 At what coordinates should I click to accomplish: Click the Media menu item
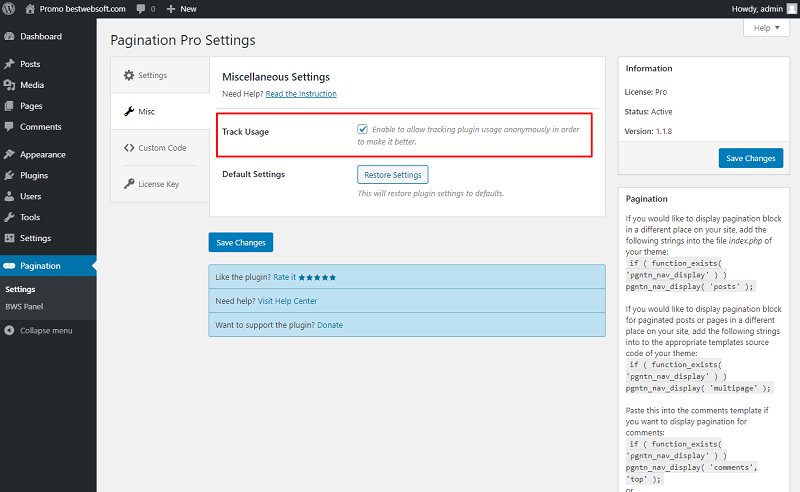tap(48, 85)
